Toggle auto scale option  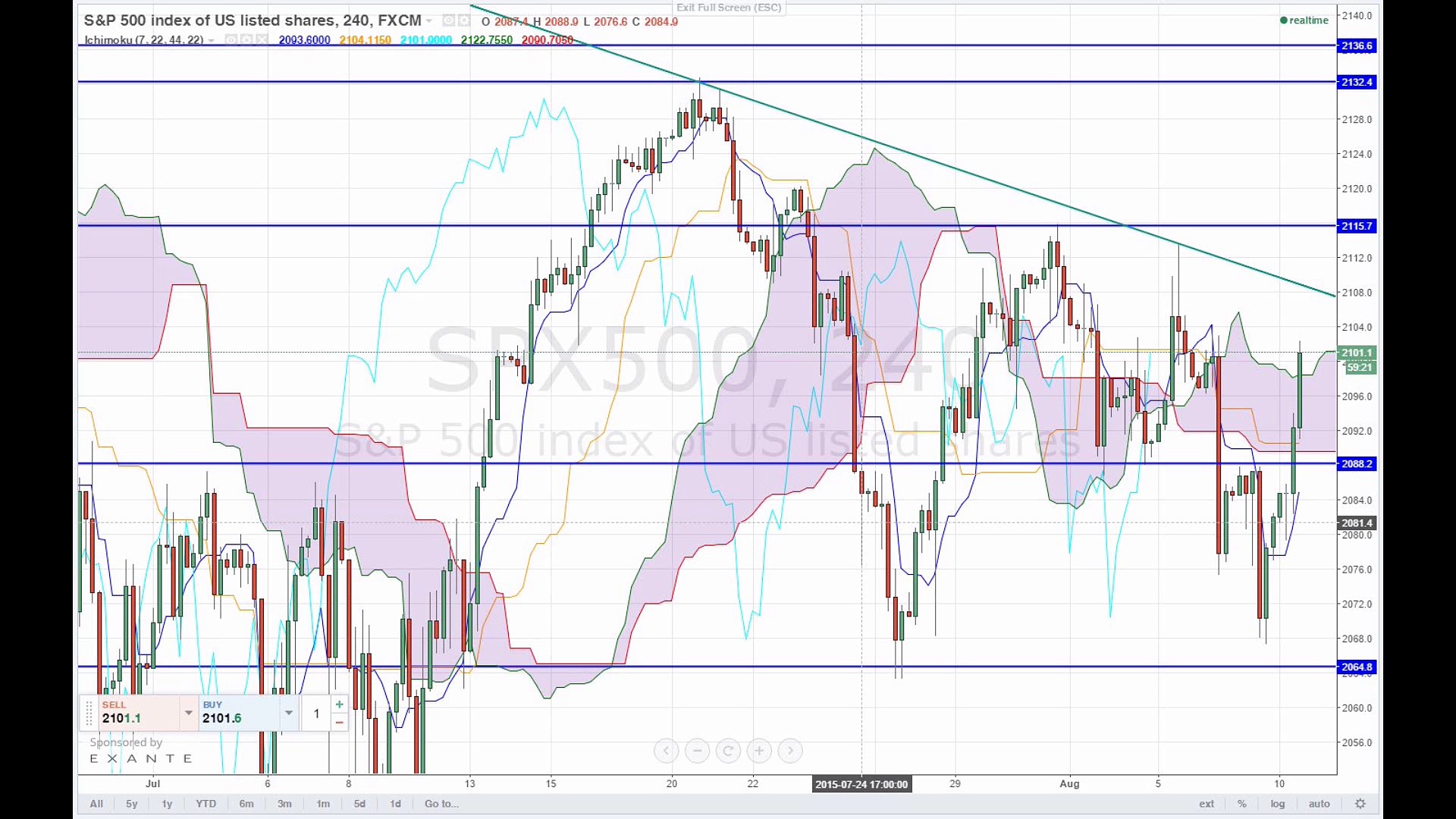(x=1319, y=804)
